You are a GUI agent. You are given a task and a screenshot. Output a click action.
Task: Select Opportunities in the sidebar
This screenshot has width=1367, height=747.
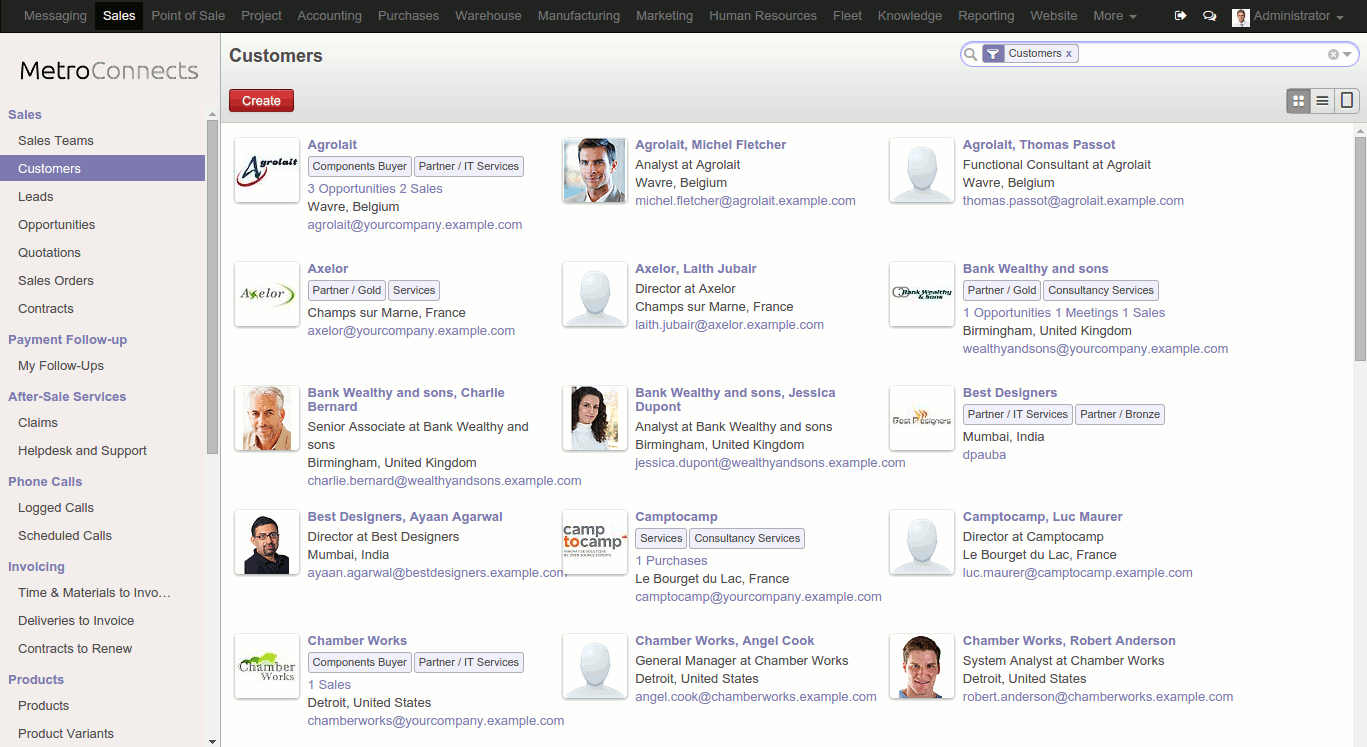(57, 225)
